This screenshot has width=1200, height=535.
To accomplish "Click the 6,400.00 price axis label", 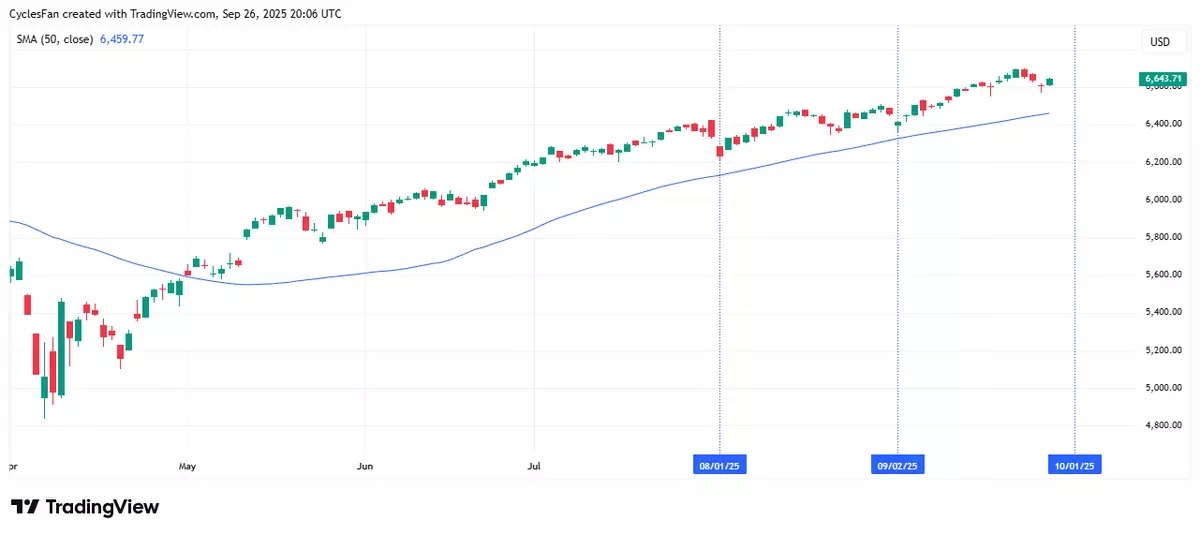I will coord(1162,124).
